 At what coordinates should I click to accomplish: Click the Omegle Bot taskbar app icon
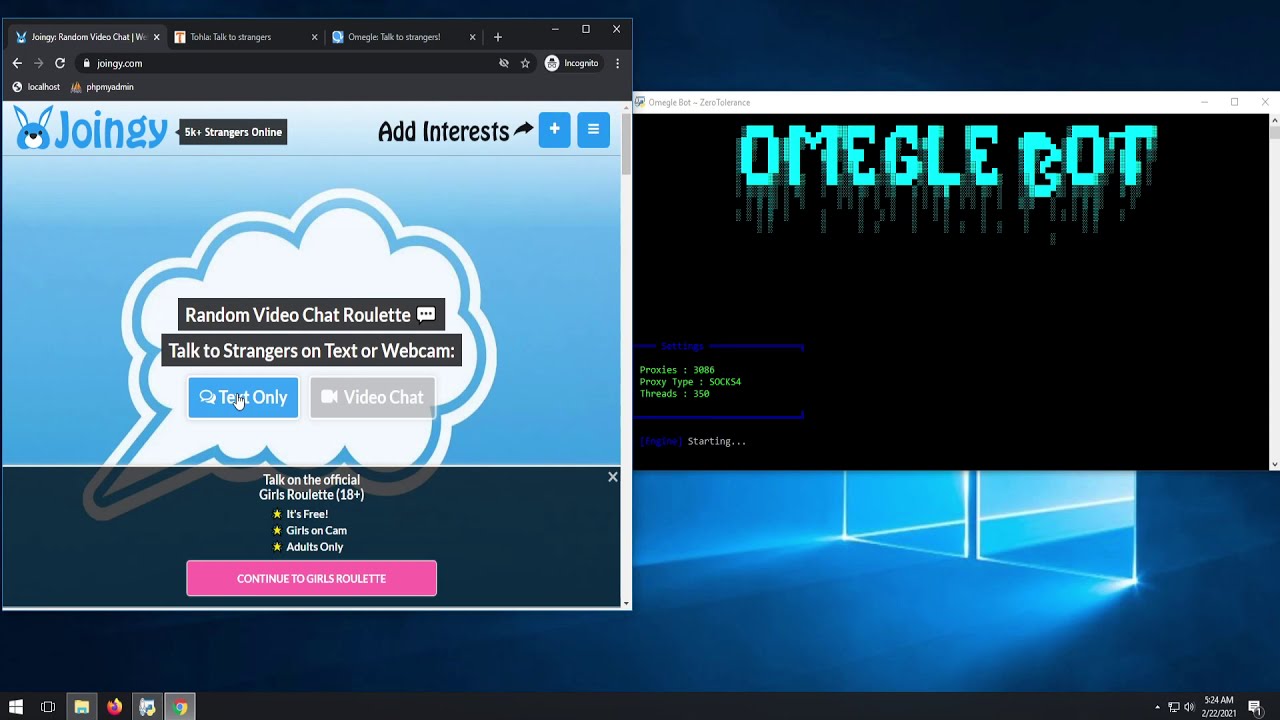(147, 707)
